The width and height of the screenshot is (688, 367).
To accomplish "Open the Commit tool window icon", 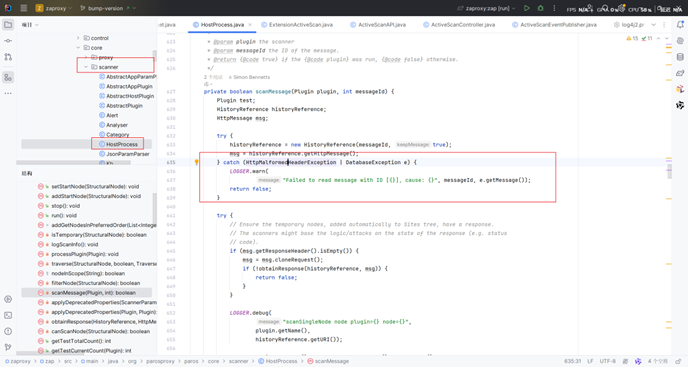I will pos(8,41).
